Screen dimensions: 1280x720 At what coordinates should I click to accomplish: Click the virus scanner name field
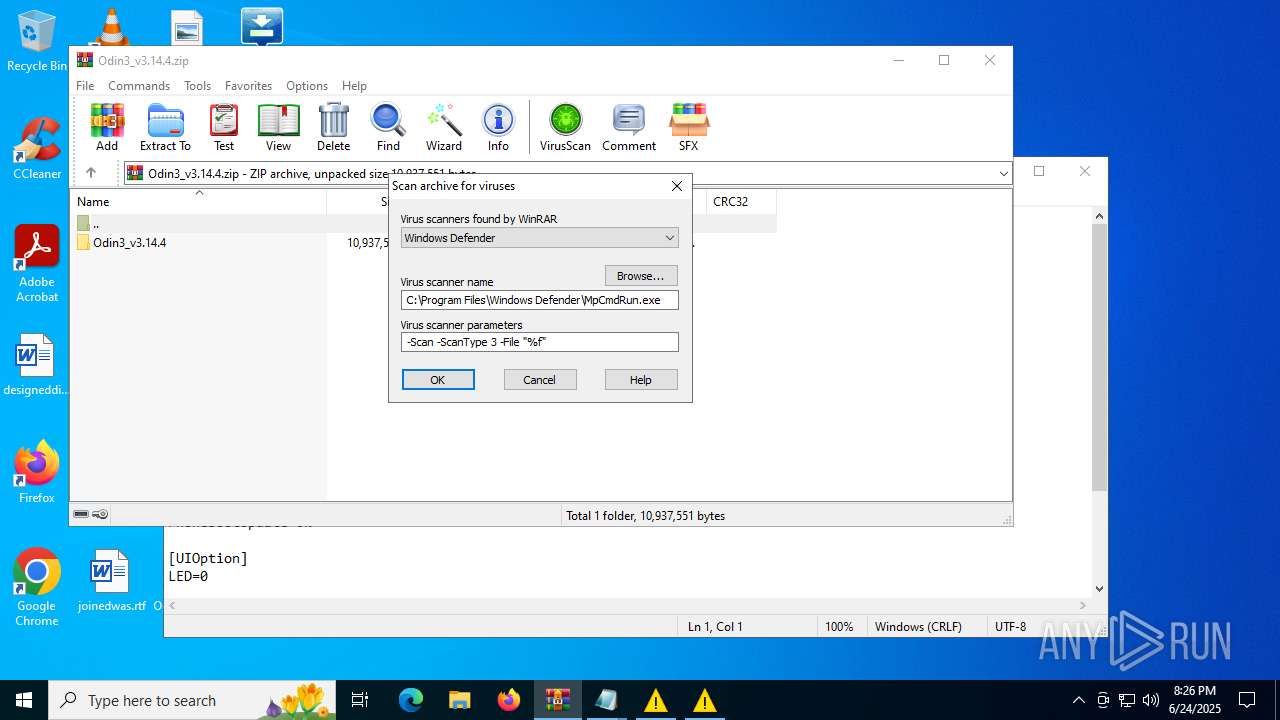(x=540, y=300)
